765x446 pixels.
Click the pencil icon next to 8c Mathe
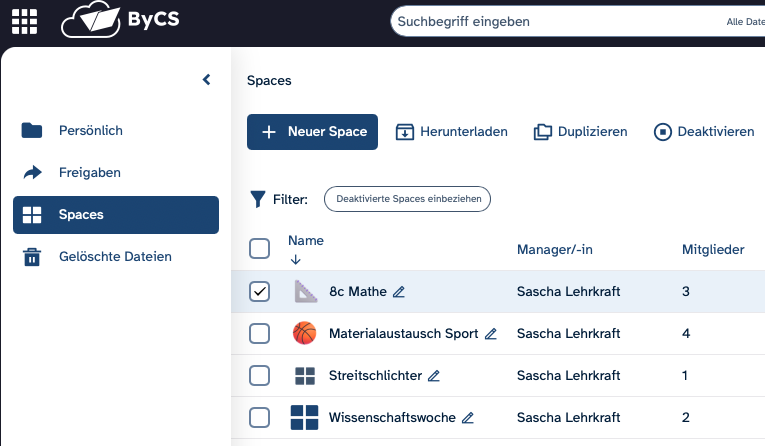point(399,292)
